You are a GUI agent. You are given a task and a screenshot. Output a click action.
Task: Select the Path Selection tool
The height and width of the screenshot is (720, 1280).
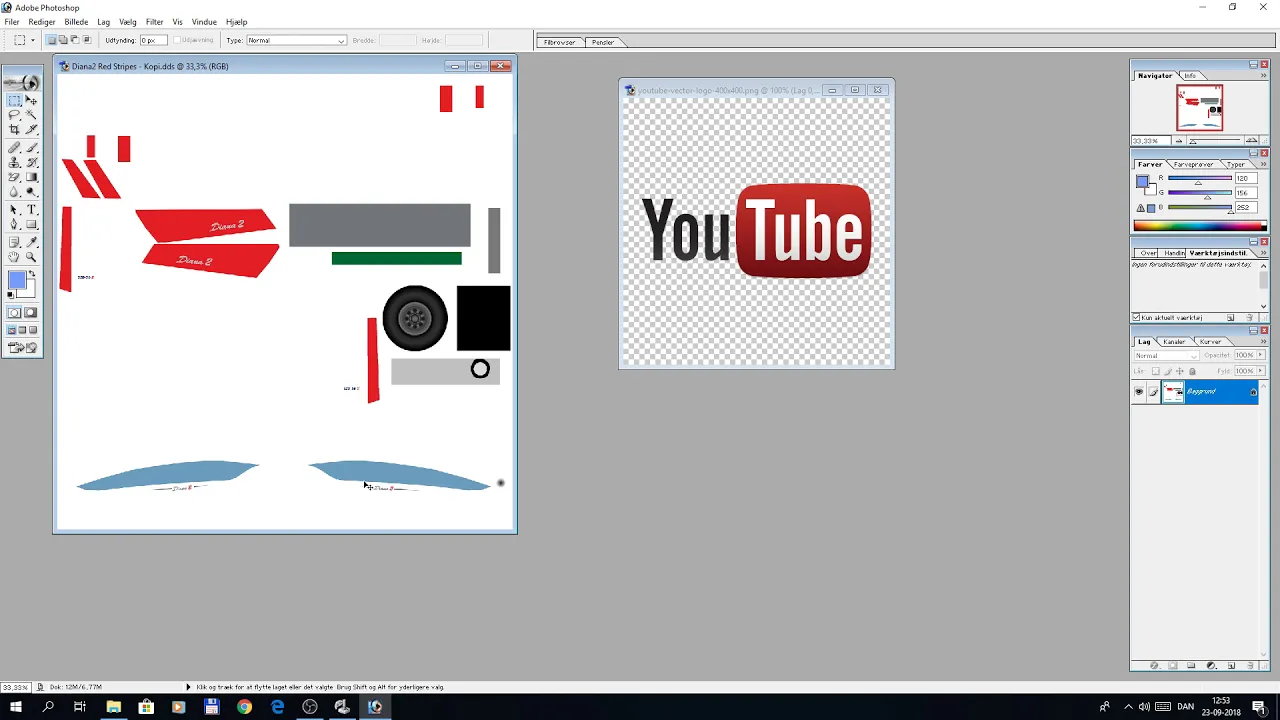pos(14,210)
